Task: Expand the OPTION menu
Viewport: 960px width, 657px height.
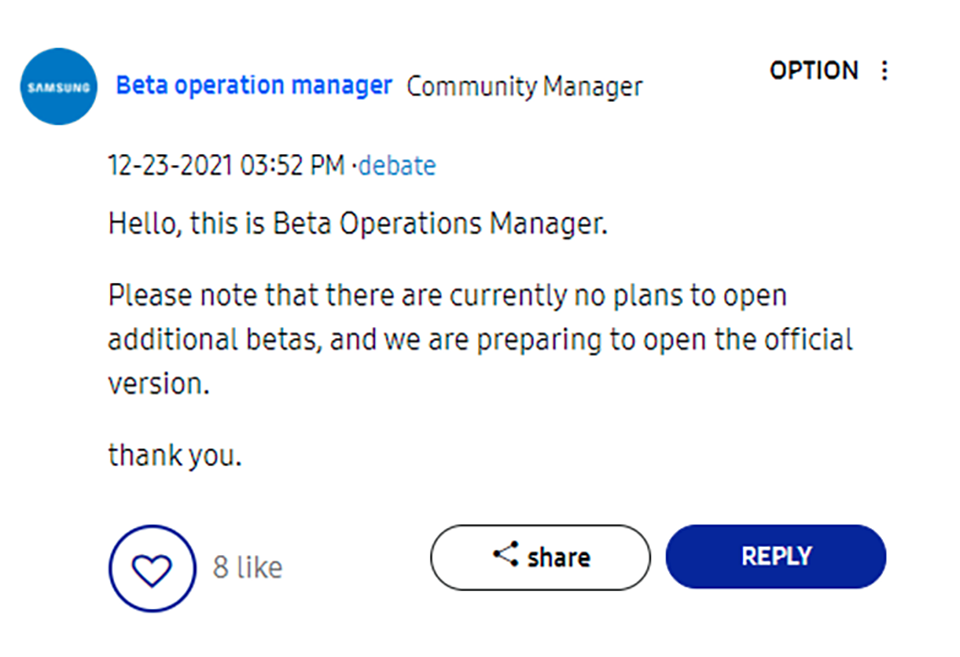Action: 814,71
